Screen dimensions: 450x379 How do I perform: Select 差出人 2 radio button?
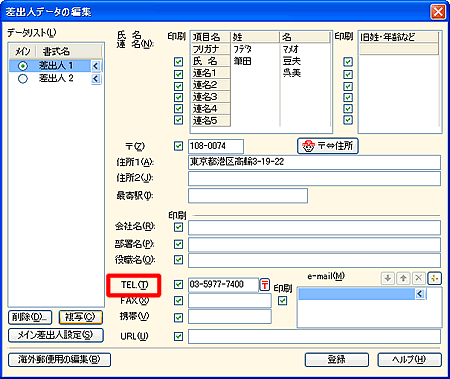click(23, 79)
